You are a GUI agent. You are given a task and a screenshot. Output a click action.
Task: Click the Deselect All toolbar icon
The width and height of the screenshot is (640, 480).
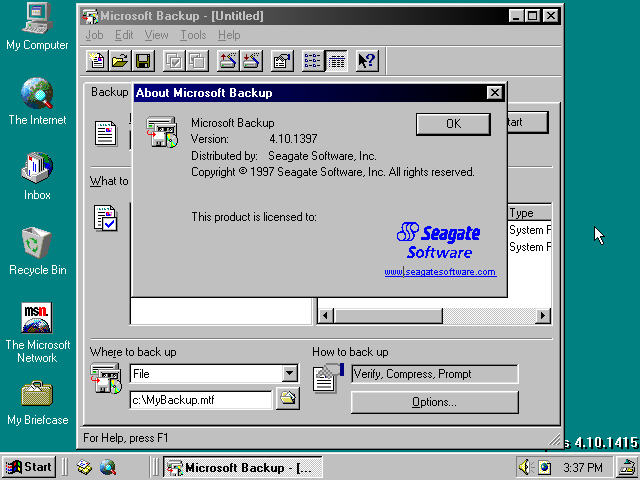tap(197, 61)
